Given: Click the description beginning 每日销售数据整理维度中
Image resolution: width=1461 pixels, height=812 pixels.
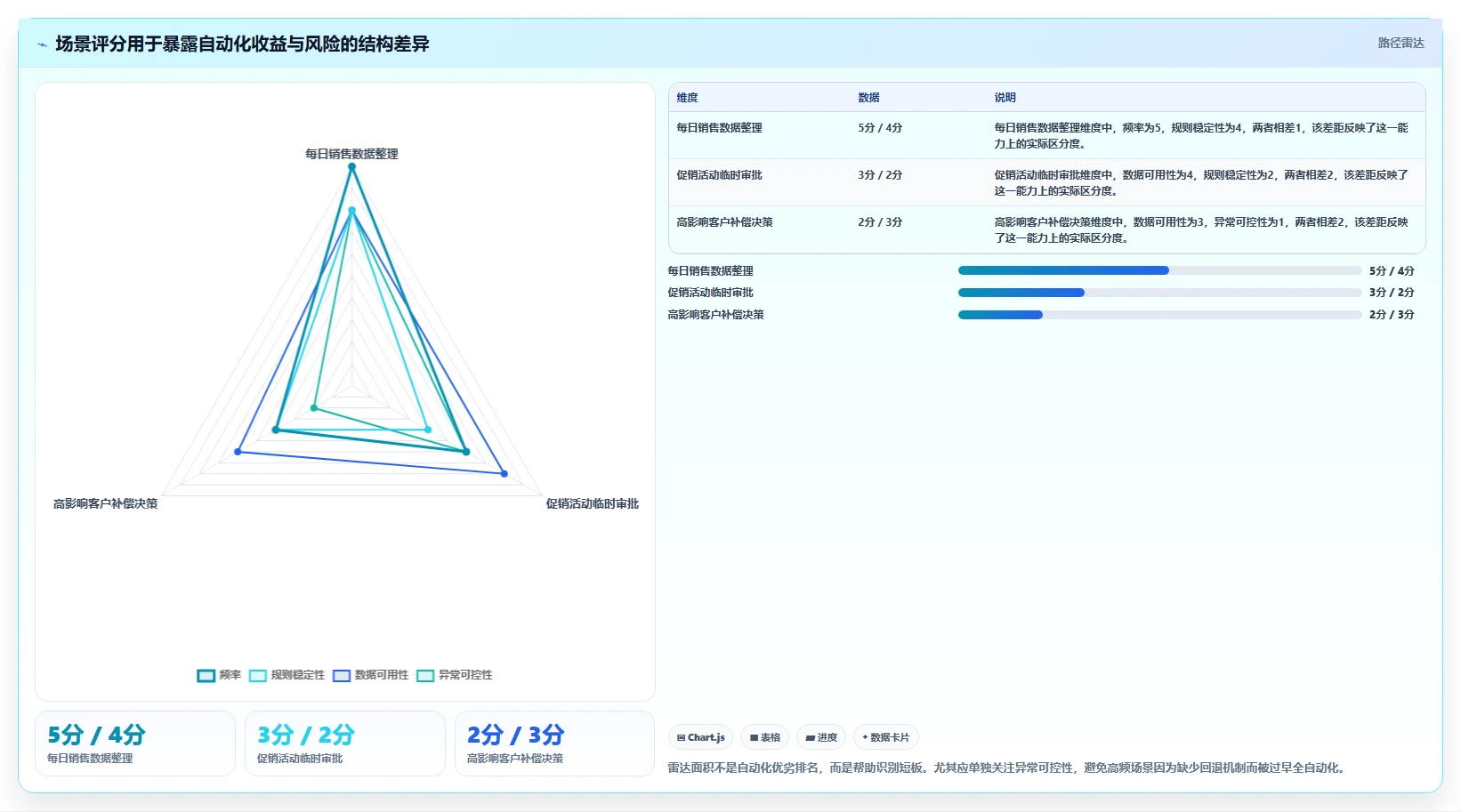Looking at the screenshot, I should click(x=1201, y=136).
